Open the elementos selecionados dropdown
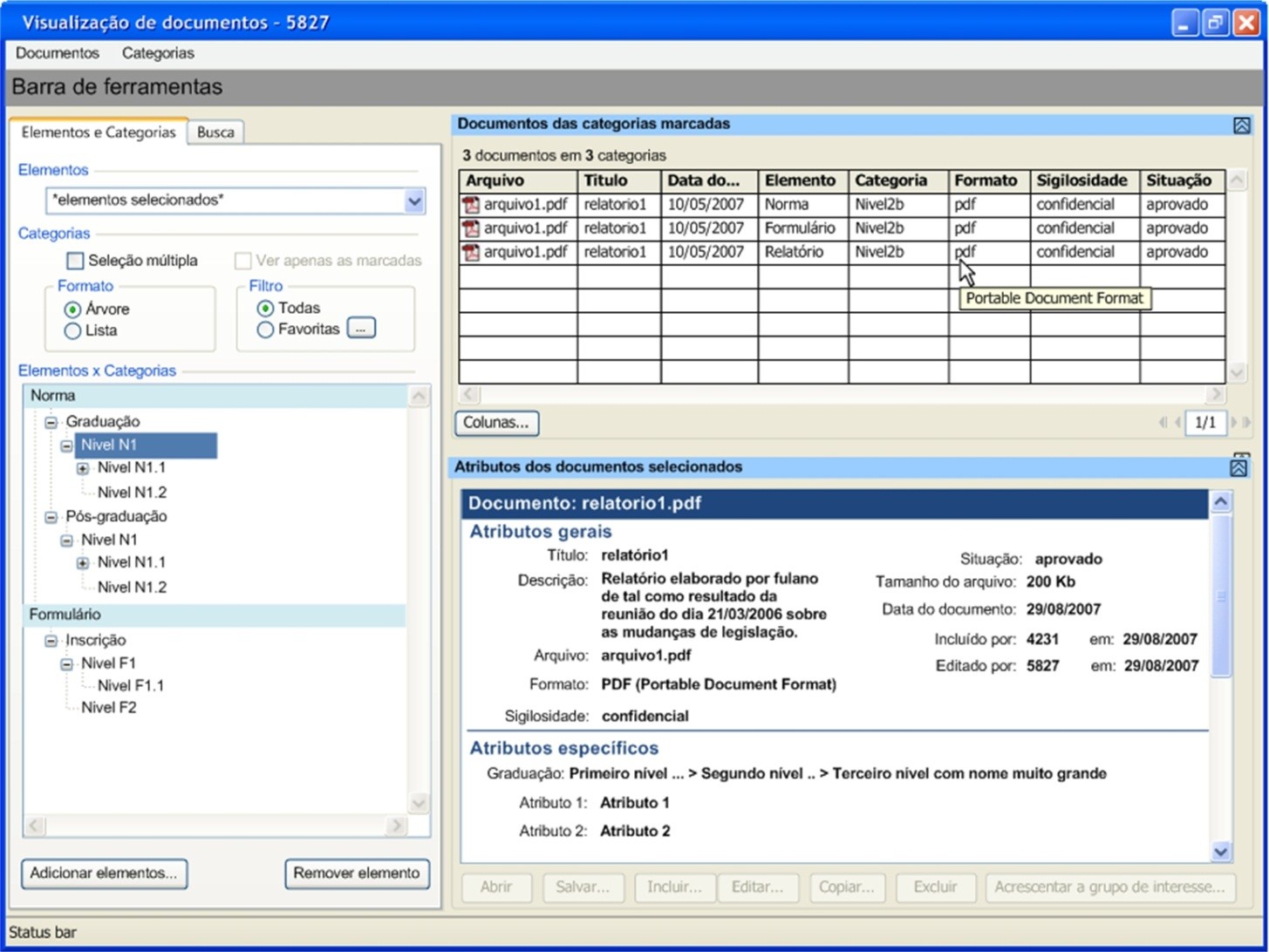Image resolution: width=1269 pixels, height=952 pixels. click(x=414, y=201)
